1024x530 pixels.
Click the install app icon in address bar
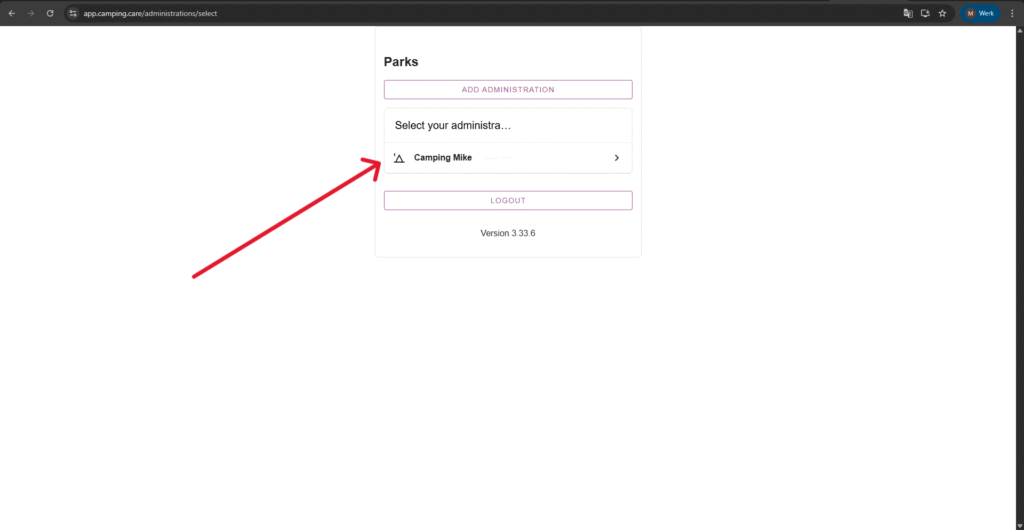coord(925,13)
